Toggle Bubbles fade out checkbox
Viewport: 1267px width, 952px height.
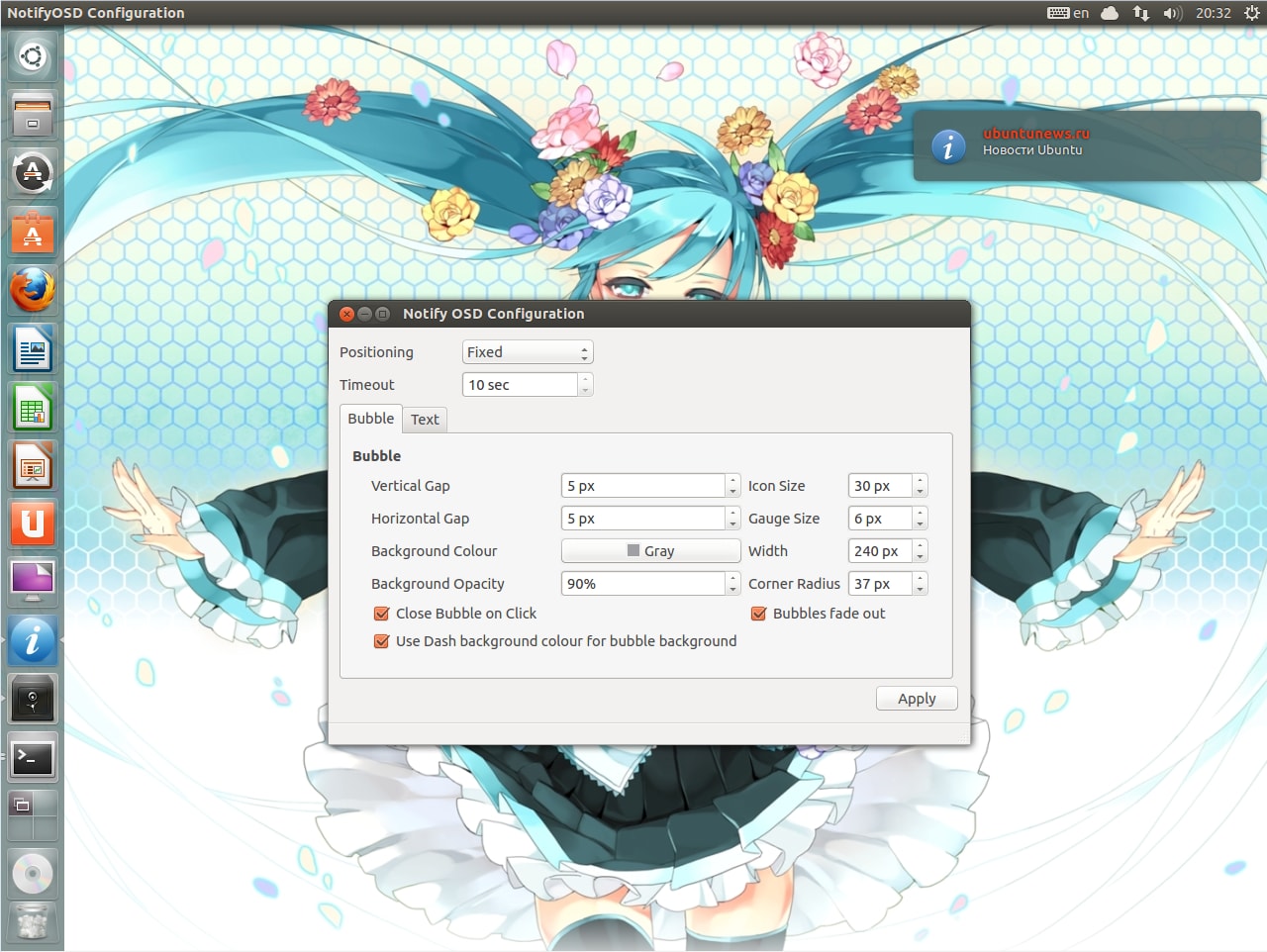[x=758, y=614]
